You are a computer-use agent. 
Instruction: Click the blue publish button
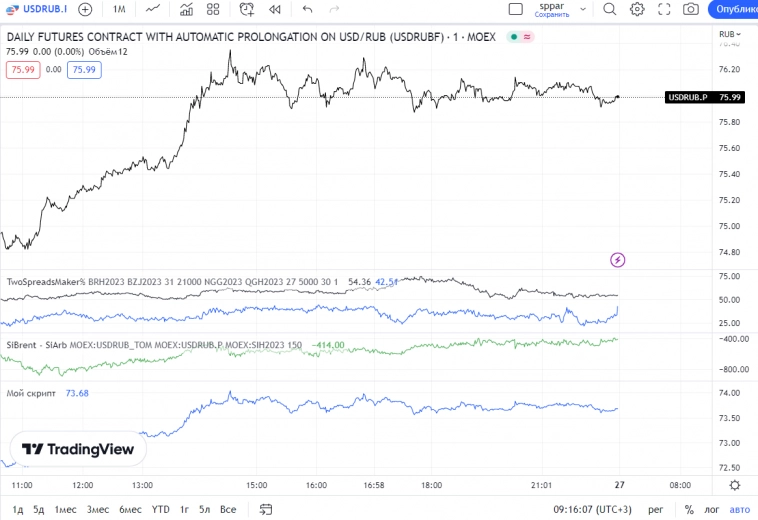pyautogui.click(x=734, y=9)
